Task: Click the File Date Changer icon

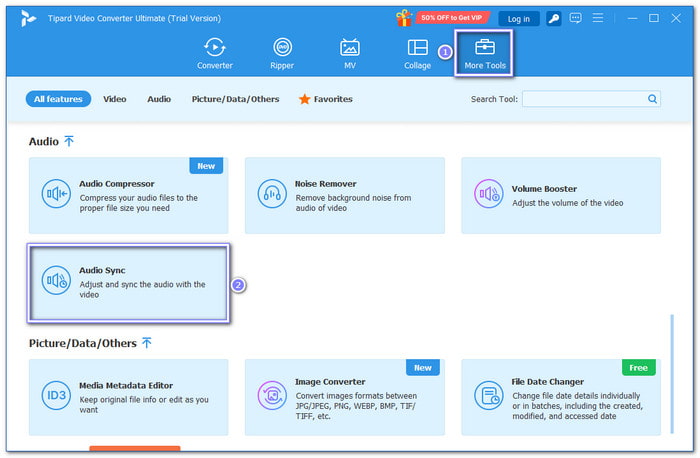Action: click(488, 395)
